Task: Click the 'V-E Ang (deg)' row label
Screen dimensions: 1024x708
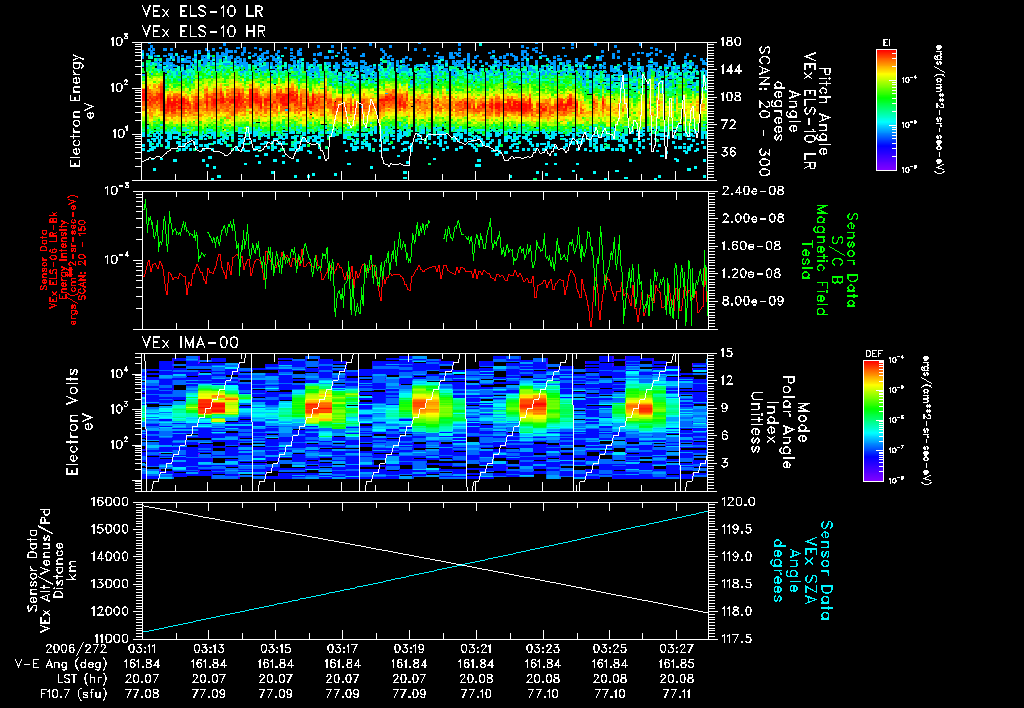Action: pyautogui.click(x=61, y=664)
